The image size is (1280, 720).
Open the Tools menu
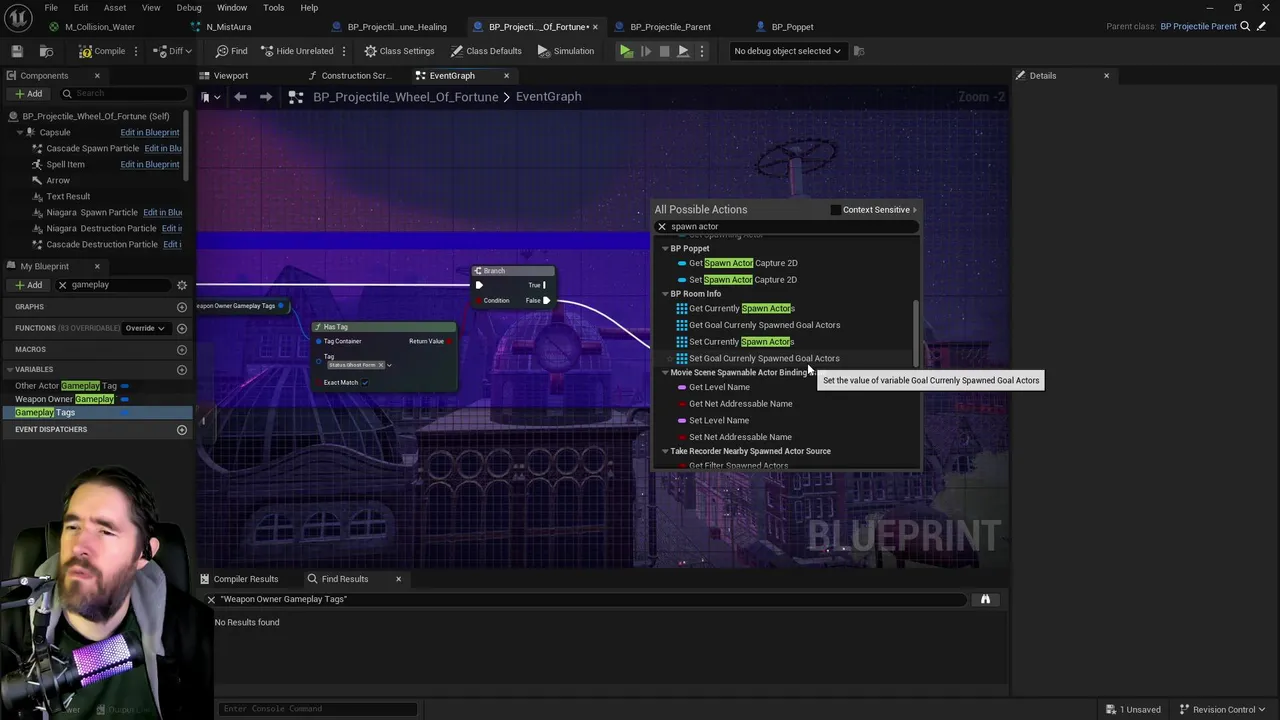[x=273, y=8]
